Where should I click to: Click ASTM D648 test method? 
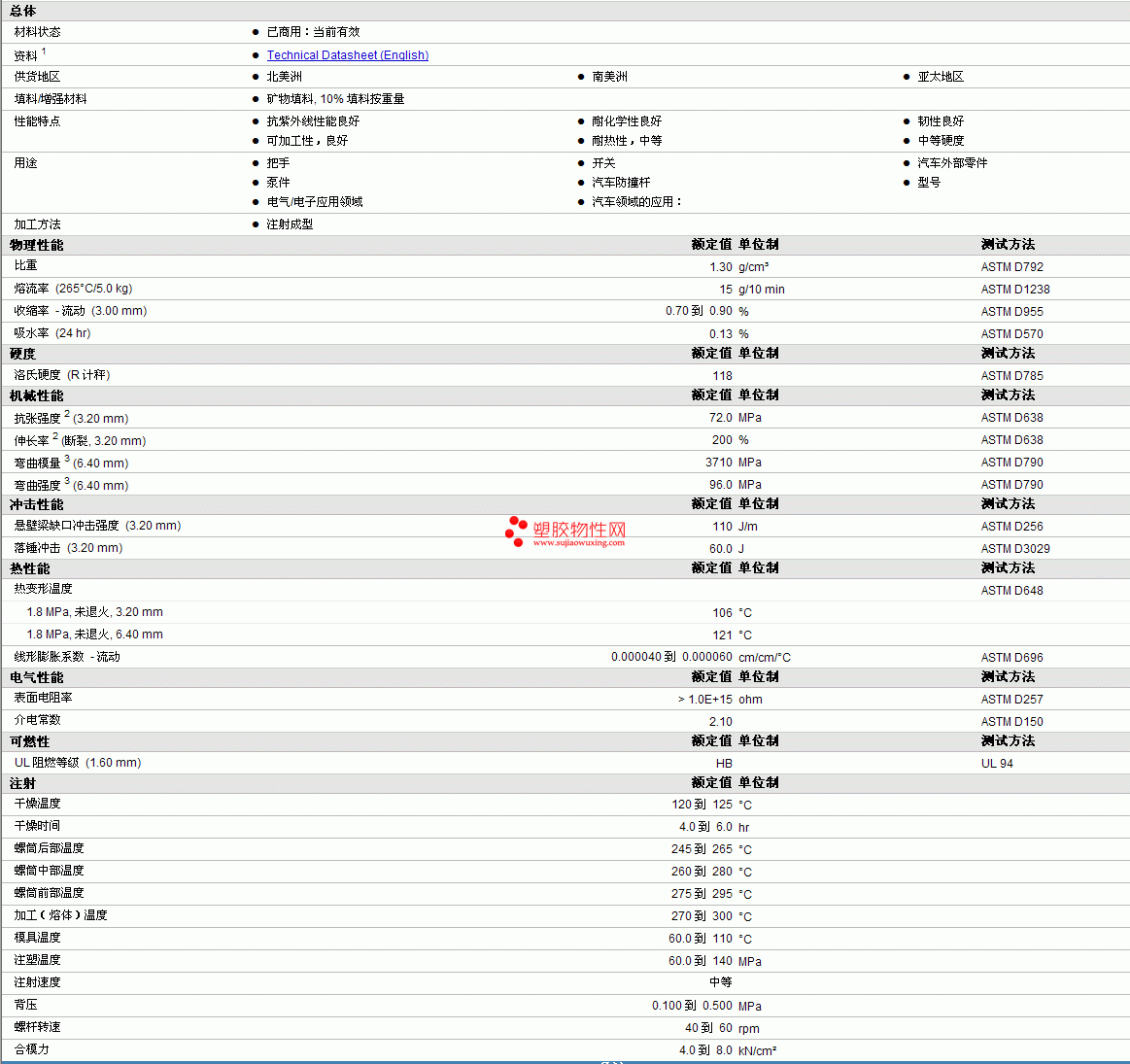click(x=1011, y=591)
